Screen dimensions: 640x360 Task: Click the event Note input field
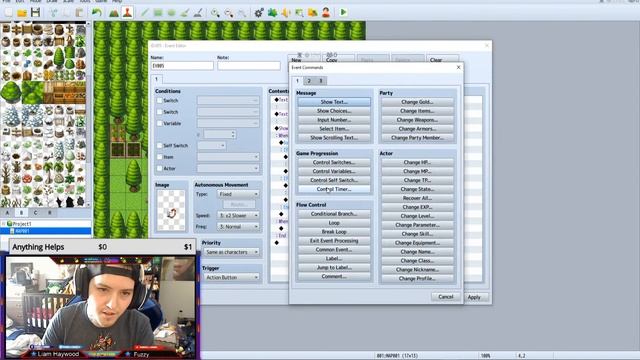[x=249, y=66]
